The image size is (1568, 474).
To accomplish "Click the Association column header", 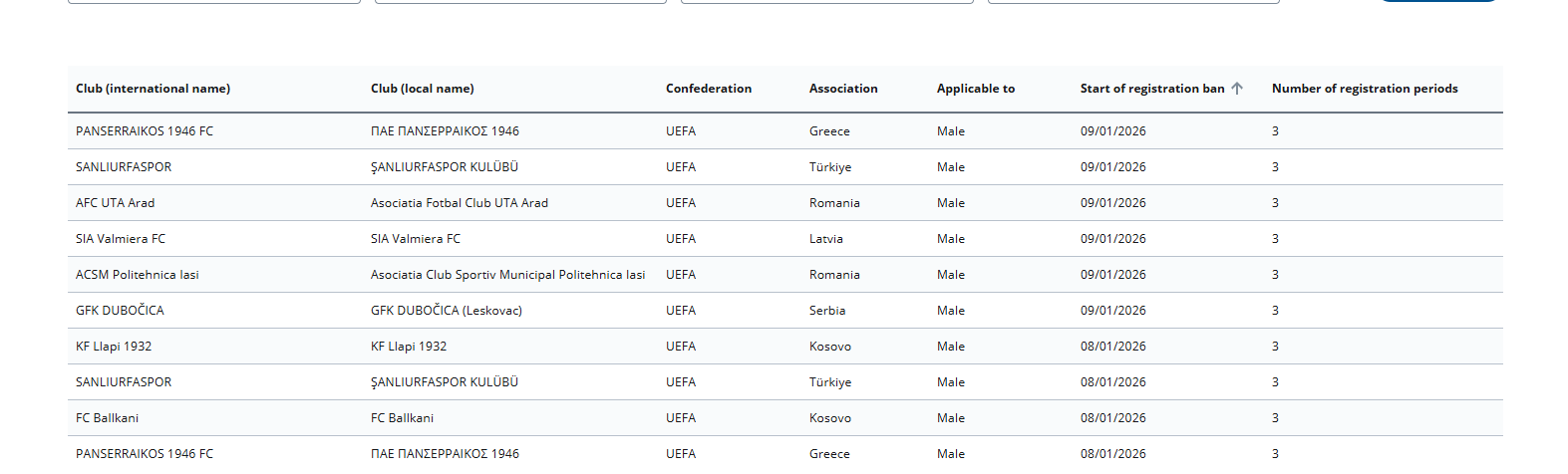I will coord(843,89).
